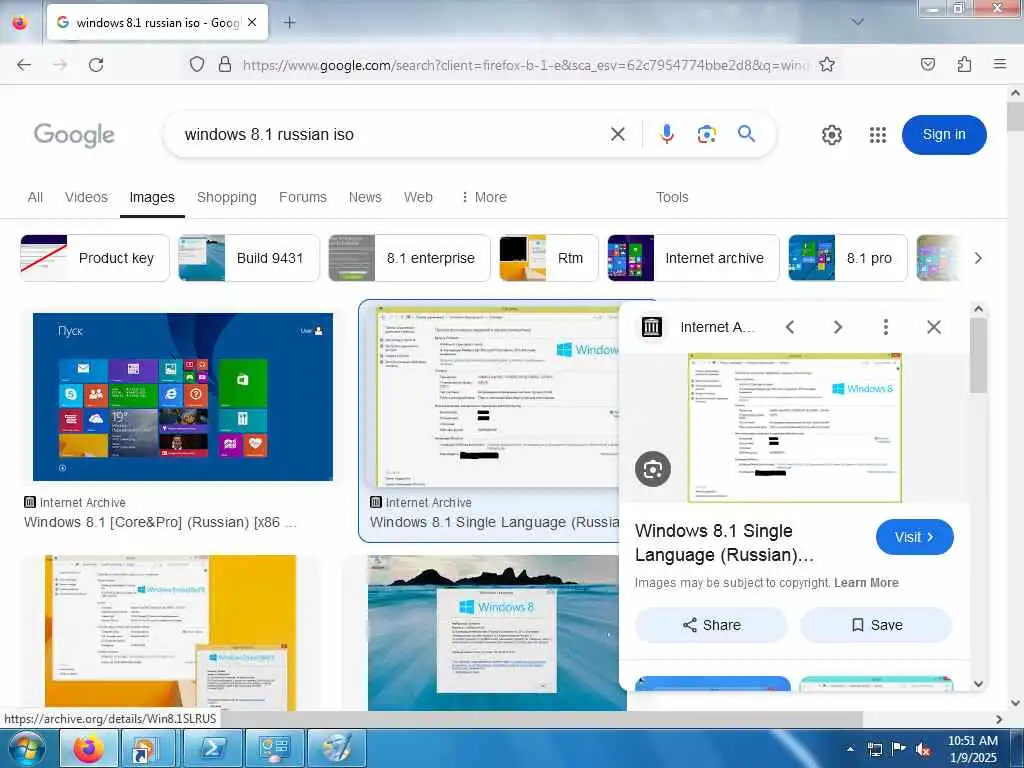Filter by the Internet archive chip
This screenshot has height=768, width=1024.
point(693,258)
